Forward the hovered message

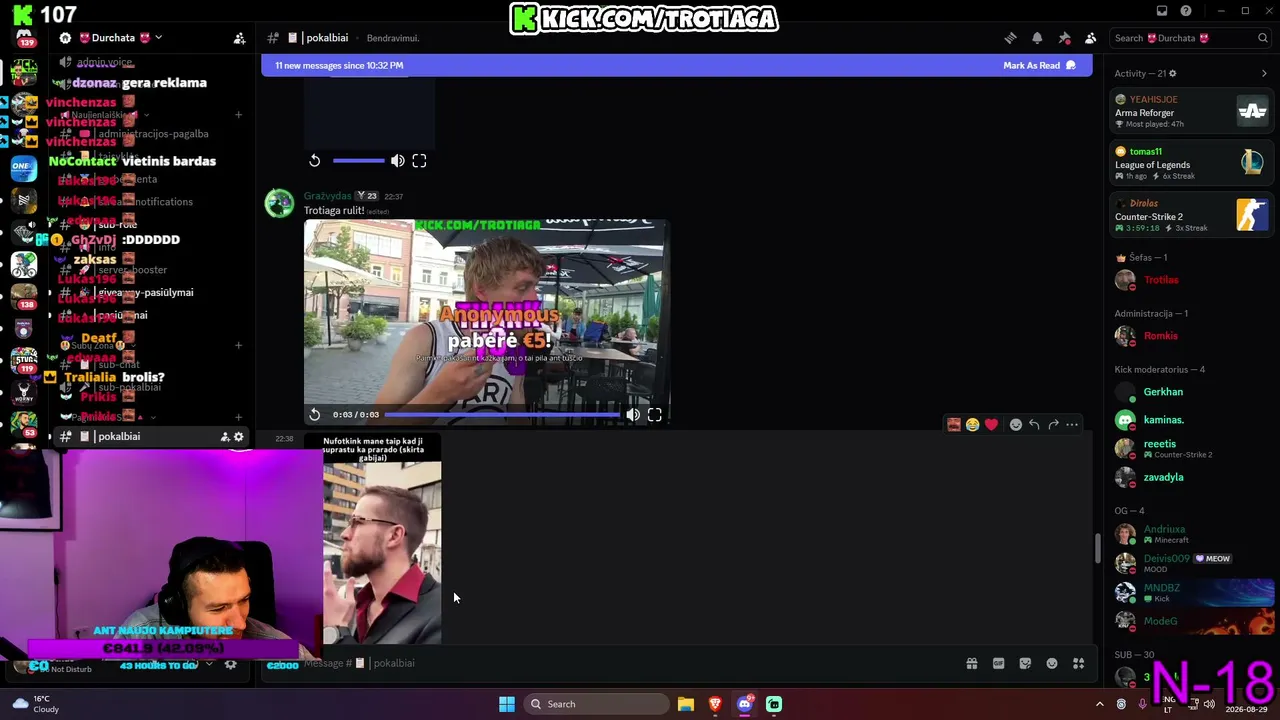(1053, 425)
